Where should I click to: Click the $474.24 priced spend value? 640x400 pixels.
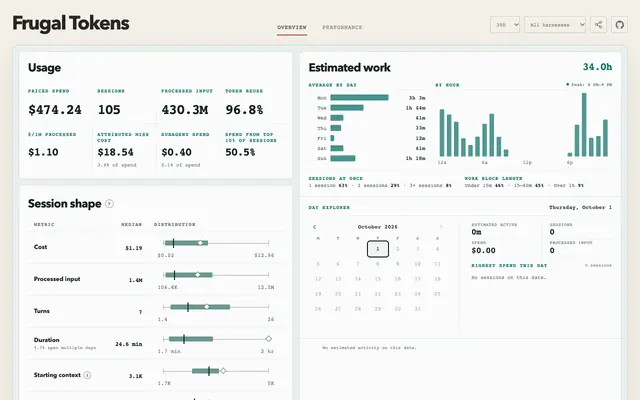tap(55, 110)
